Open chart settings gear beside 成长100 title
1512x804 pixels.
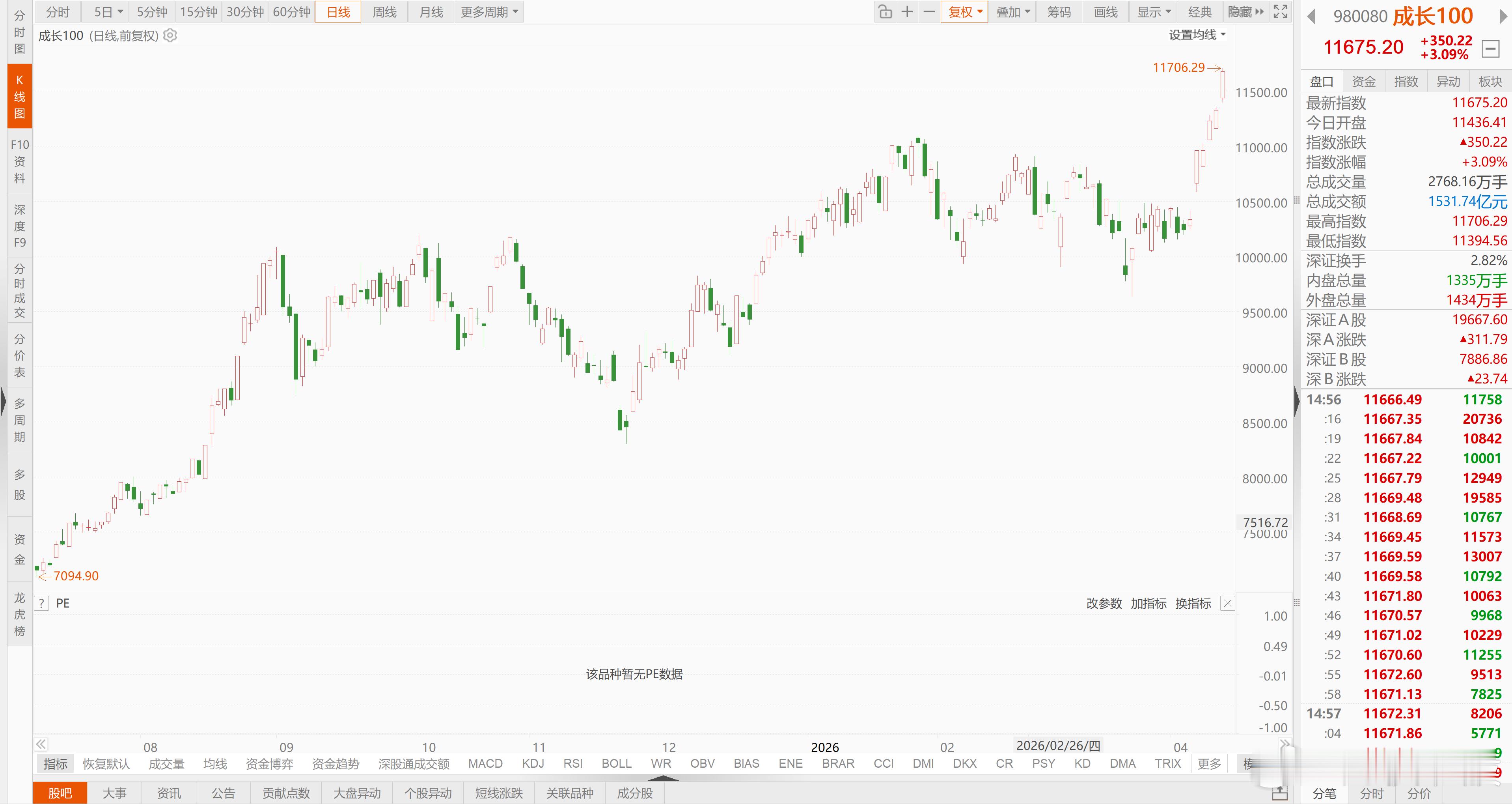(x=170, y=36)
